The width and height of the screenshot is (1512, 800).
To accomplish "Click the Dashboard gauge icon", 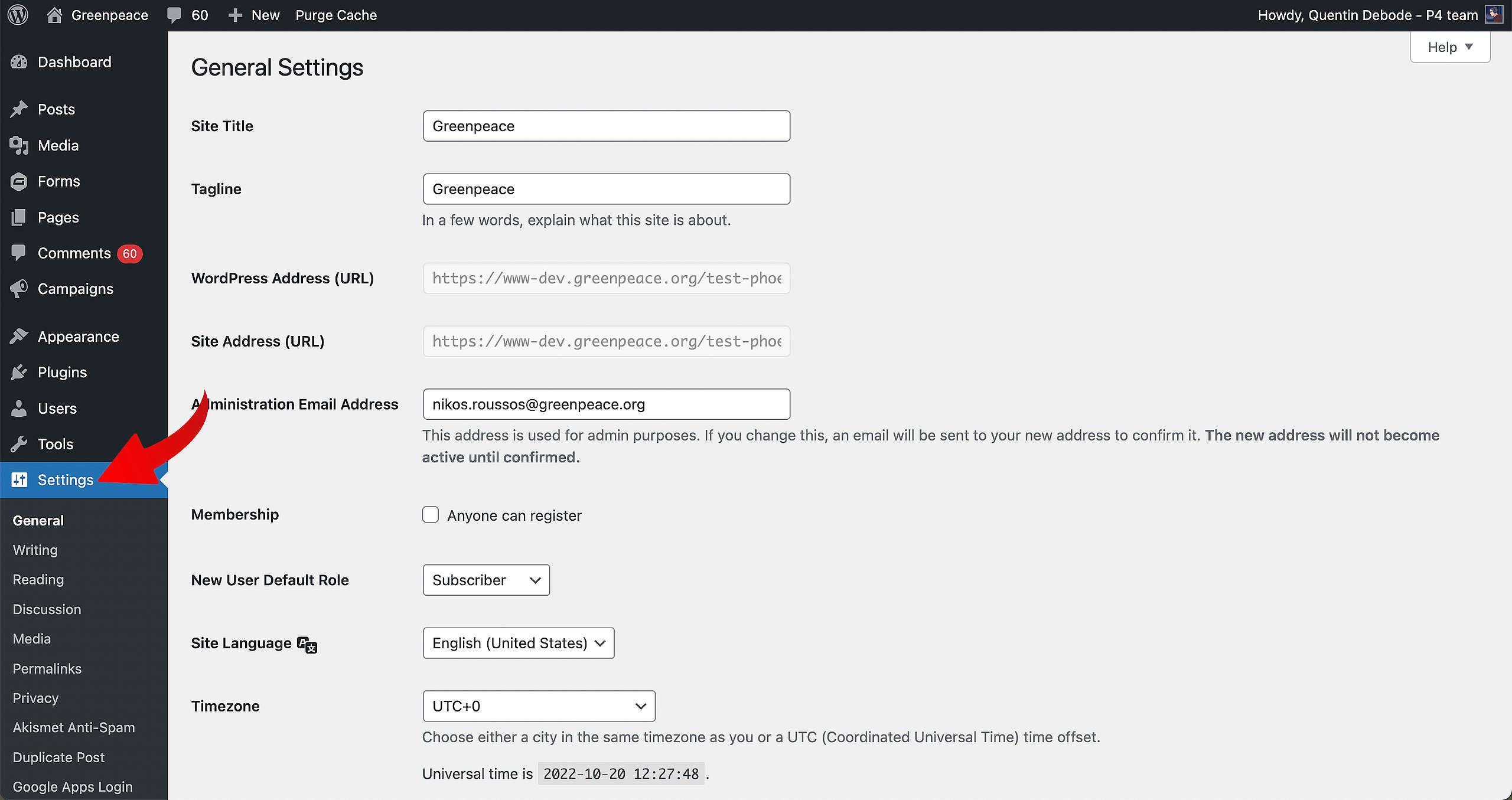I will (19, 62).
